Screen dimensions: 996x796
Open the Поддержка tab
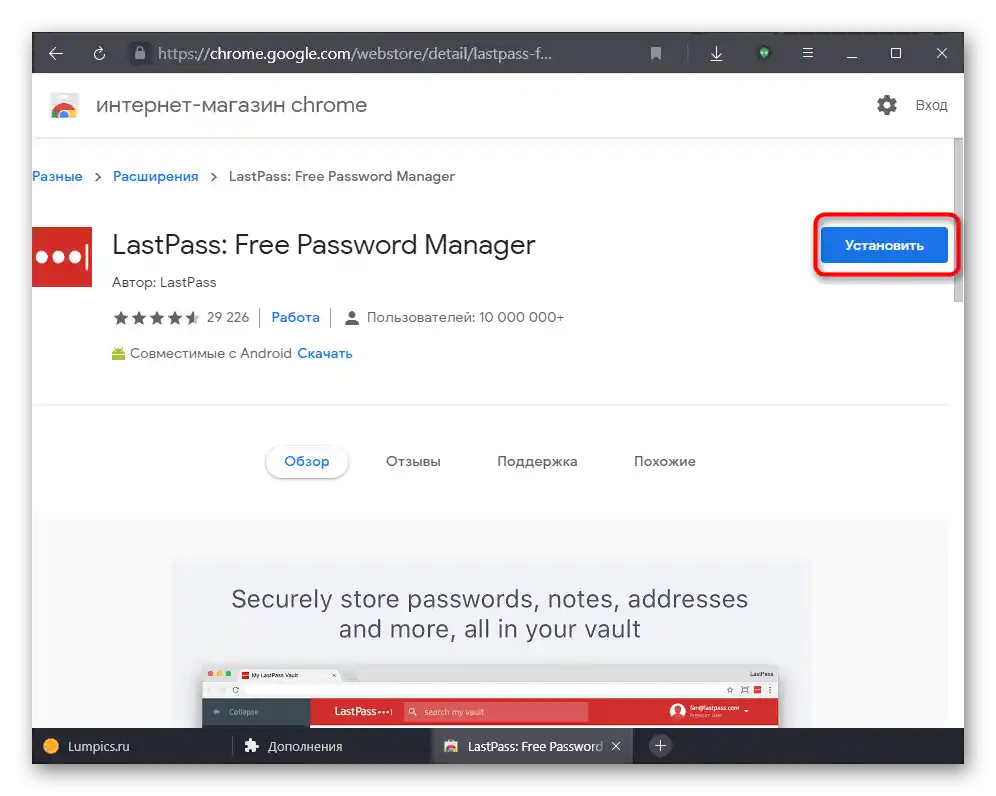pos(537,461)
